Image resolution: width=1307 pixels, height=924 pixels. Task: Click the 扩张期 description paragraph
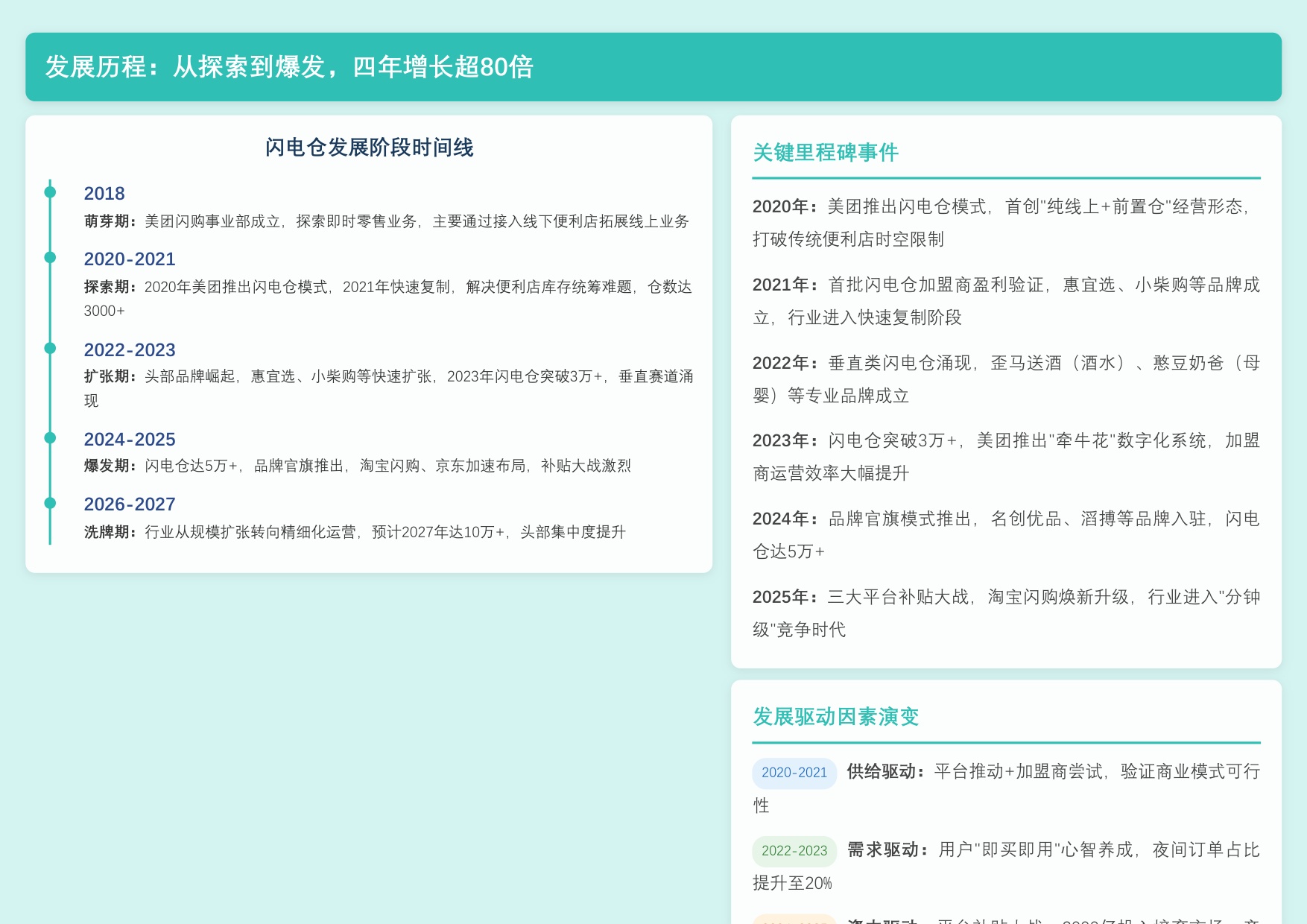[x=388, y=388]
